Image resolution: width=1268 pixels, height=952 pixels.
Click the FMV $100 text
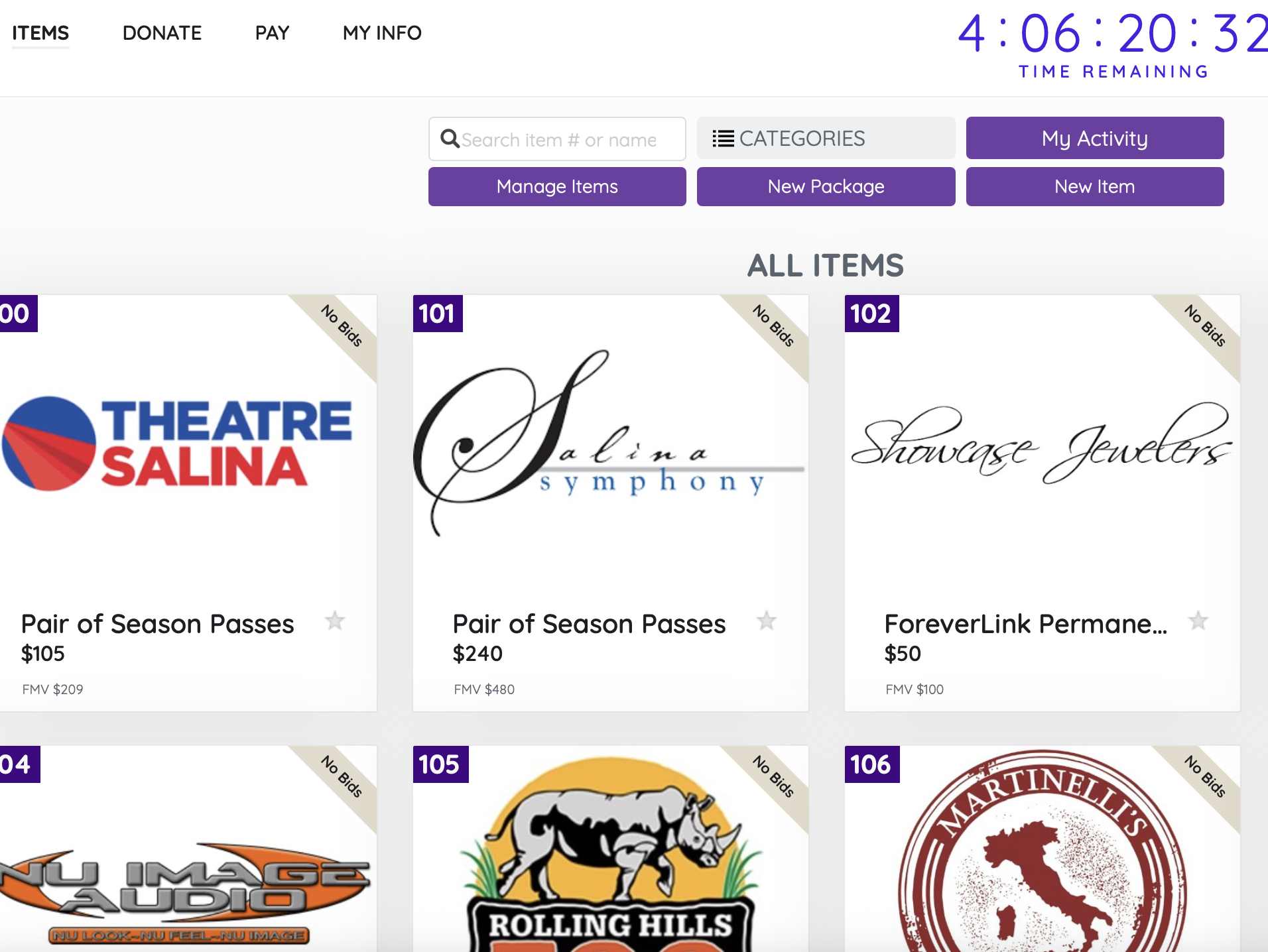click(x=915, y=689)
